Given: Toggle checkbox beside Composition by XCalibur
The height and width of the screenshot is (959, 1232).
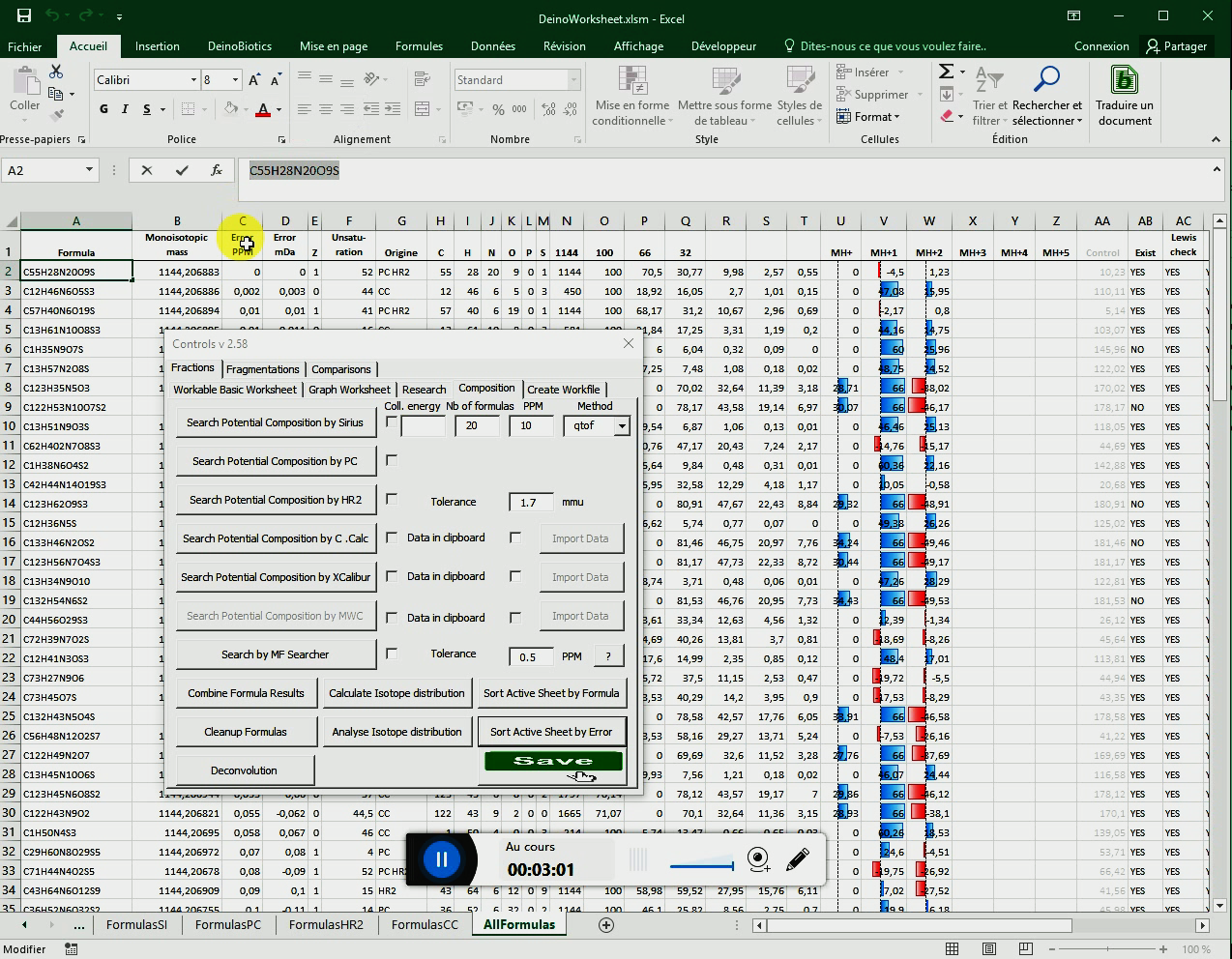Looking at the screenshot, I should tap(392, 576).
